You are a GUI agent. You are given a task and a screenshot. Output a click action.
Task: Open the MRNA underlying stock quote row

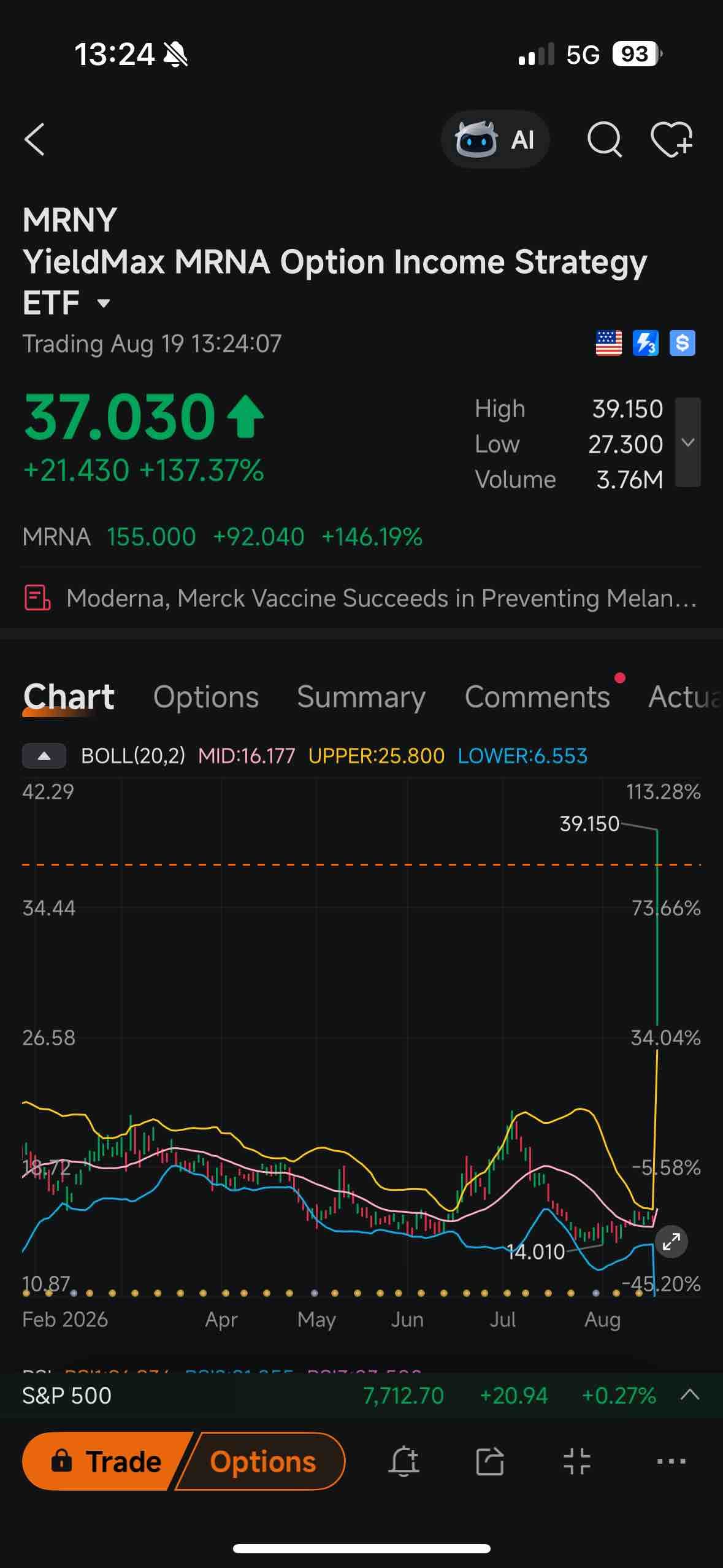222,537
